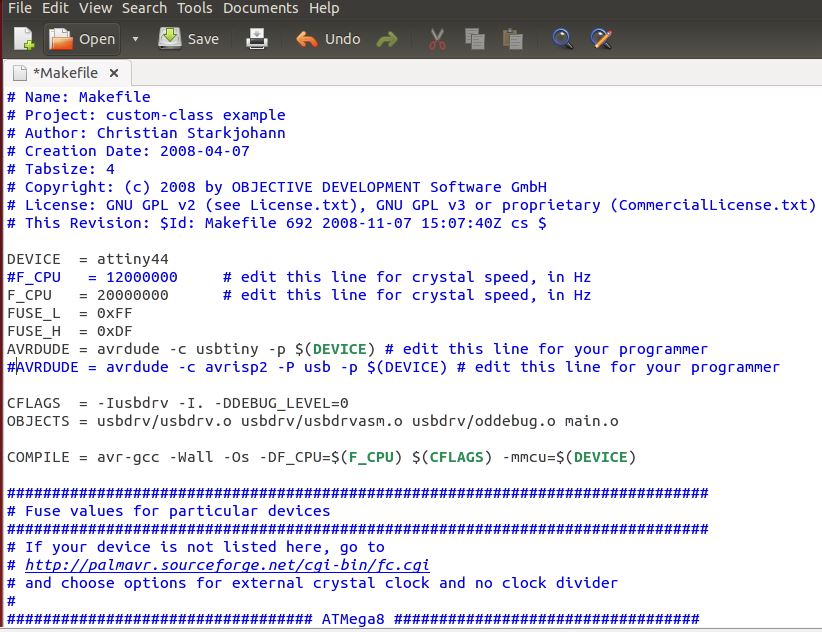Undo the last edit
The height and width of the screenshot is (632, 822).
(328, 39)
